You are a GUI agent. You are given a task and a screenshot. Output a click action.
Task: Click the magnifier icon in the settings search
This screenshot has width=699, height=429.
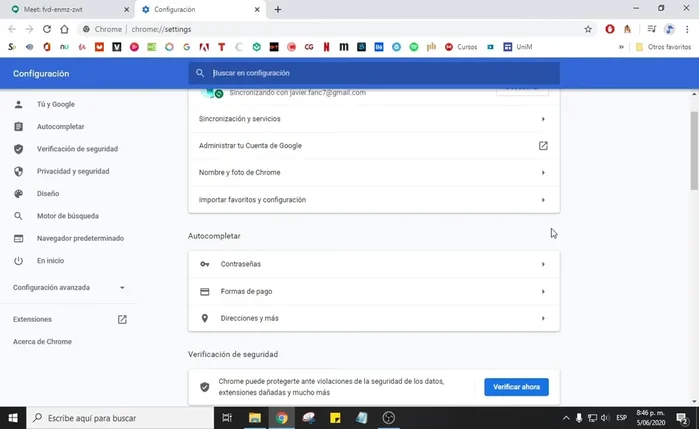click(x=200, y=73)
